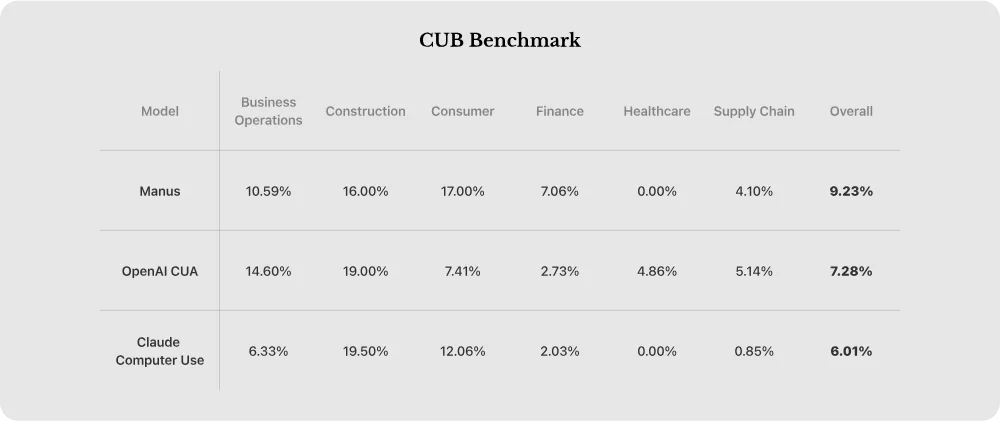1000x421 pixels.
Task: Select the Construction column header
Action: [x=365, y=111]
